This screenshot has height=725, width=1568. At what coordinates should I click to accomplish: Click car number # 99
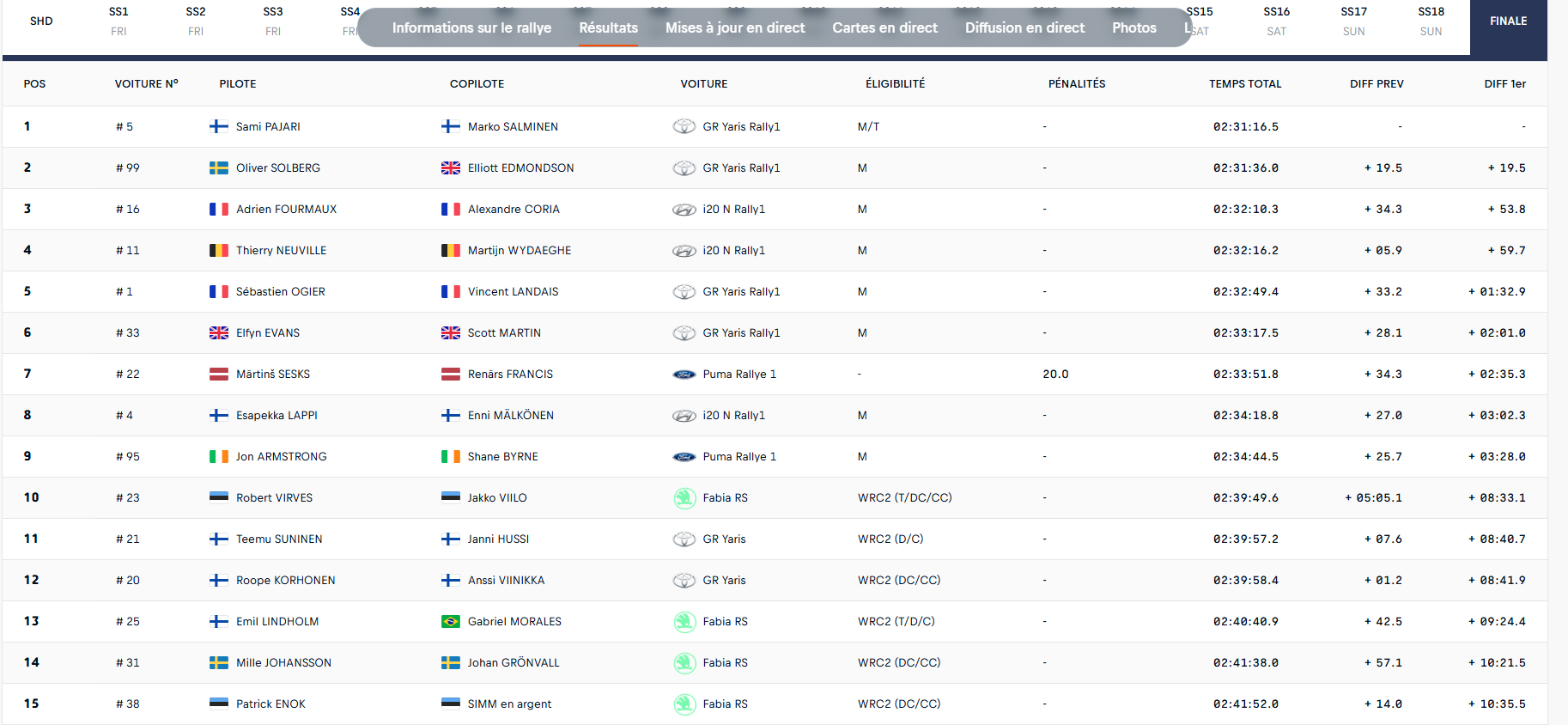coord(127,168)
